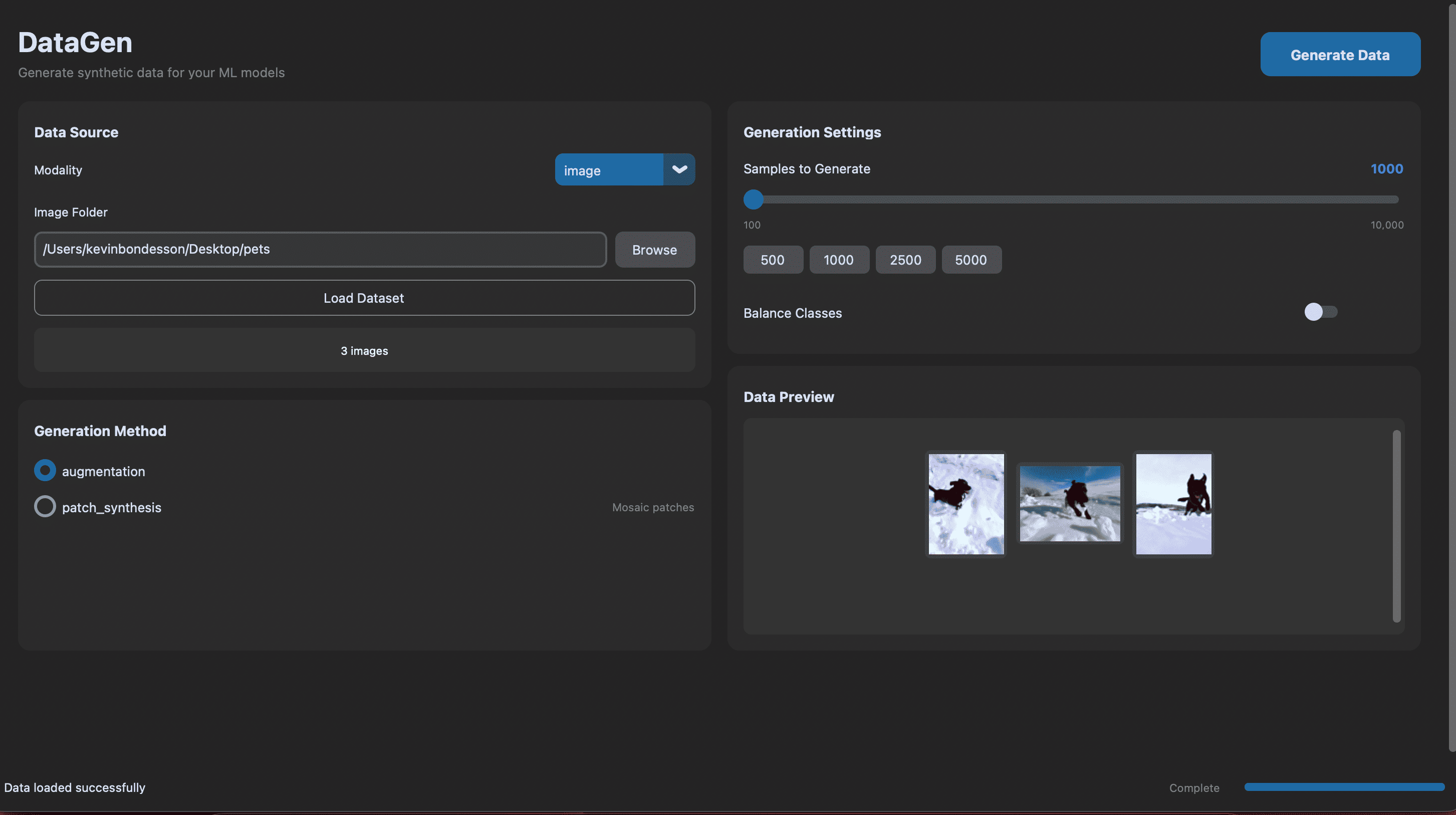
Task: Select the image modality combo box
Action: pos(609,170)
